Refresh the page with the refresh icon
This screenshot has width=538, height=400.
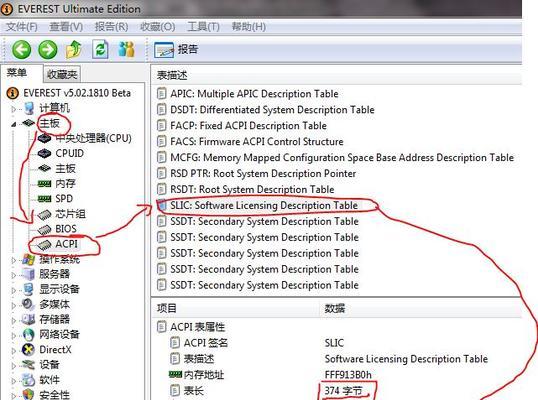tap(101, 50)
